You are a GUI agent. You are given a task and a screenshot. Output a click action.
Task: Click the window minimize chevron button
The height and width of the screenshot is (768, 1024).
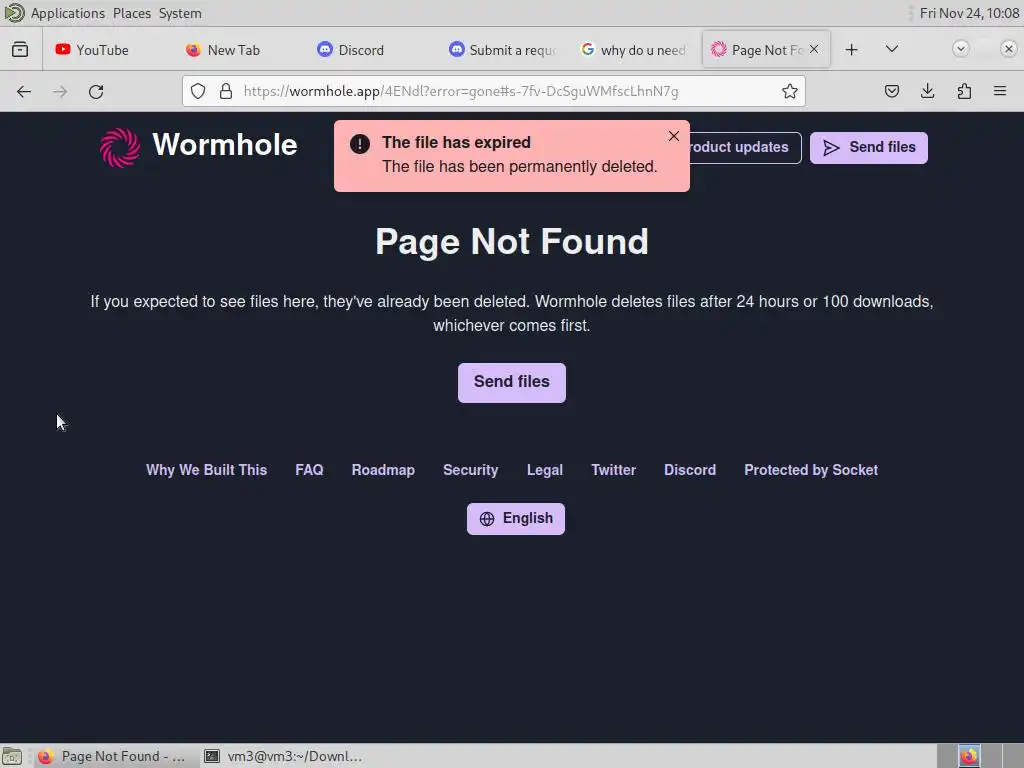point(961,49)
